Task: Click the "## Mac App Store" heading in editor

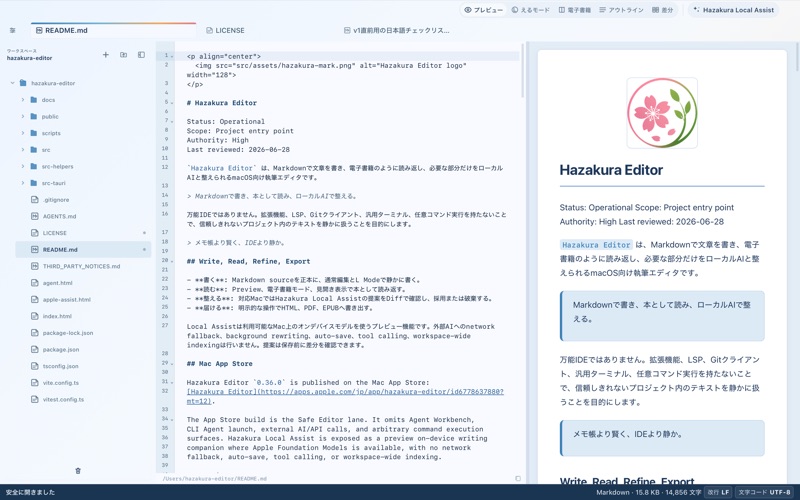Action: point(219,364)
